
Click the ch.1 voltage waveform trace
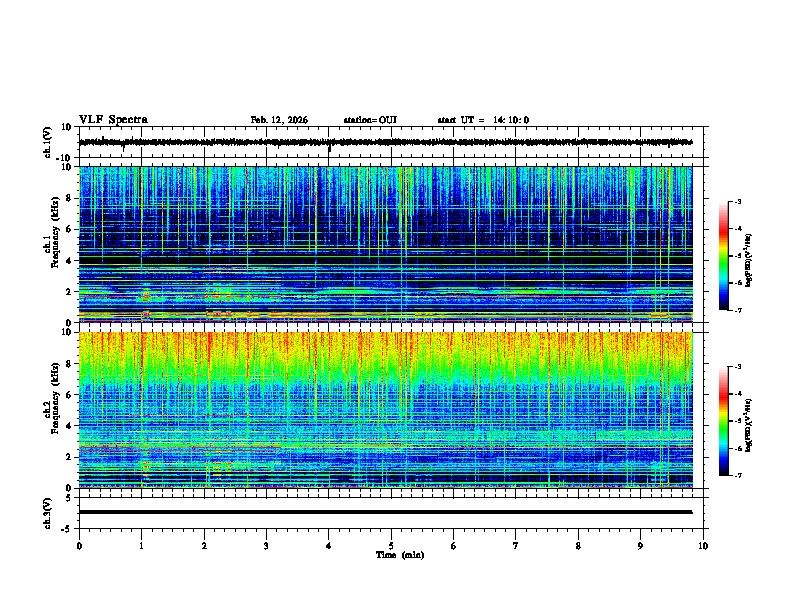385,142
